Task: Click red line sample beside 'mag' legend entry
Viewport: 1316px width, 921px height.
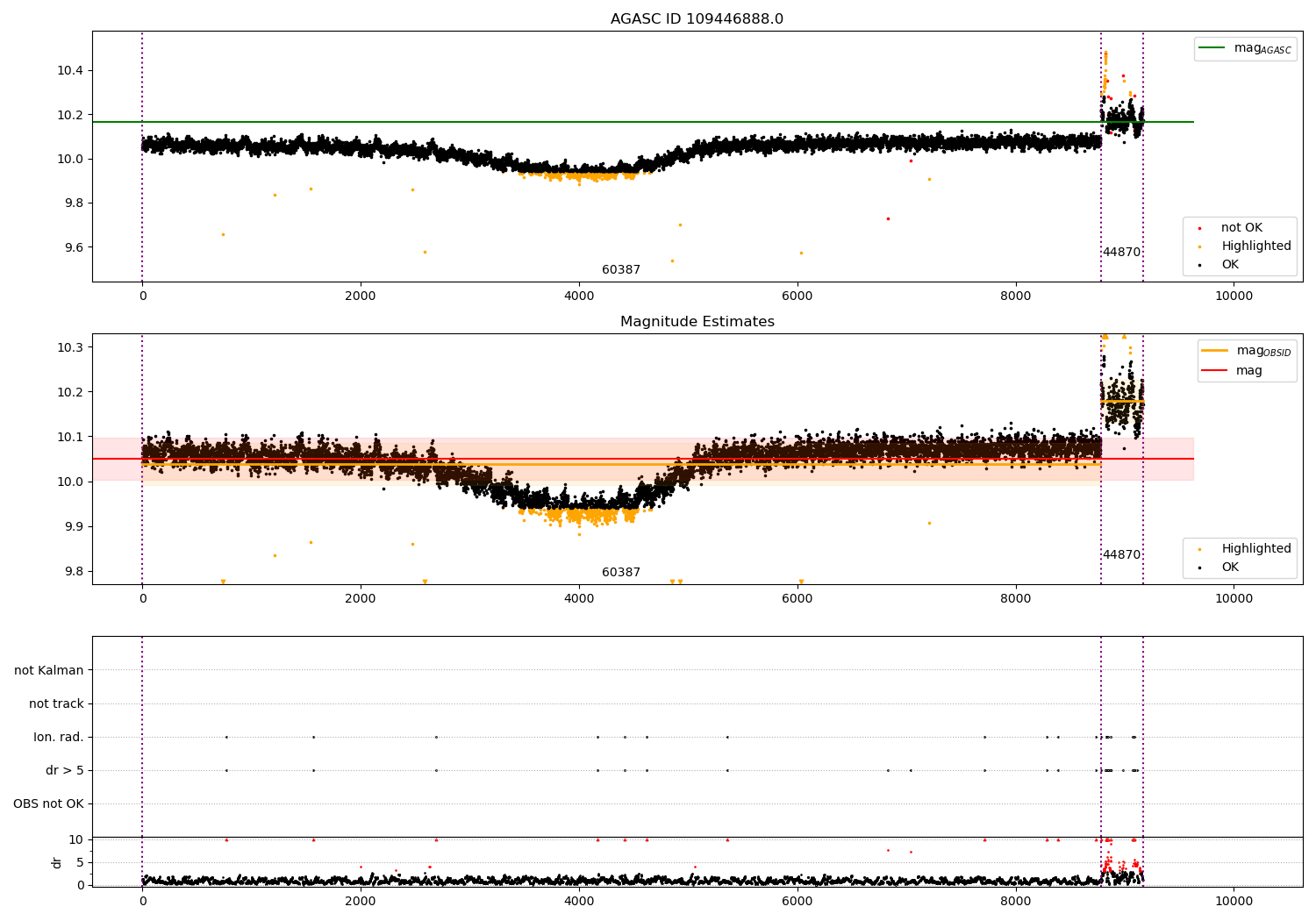Action: coord(1215,370)
